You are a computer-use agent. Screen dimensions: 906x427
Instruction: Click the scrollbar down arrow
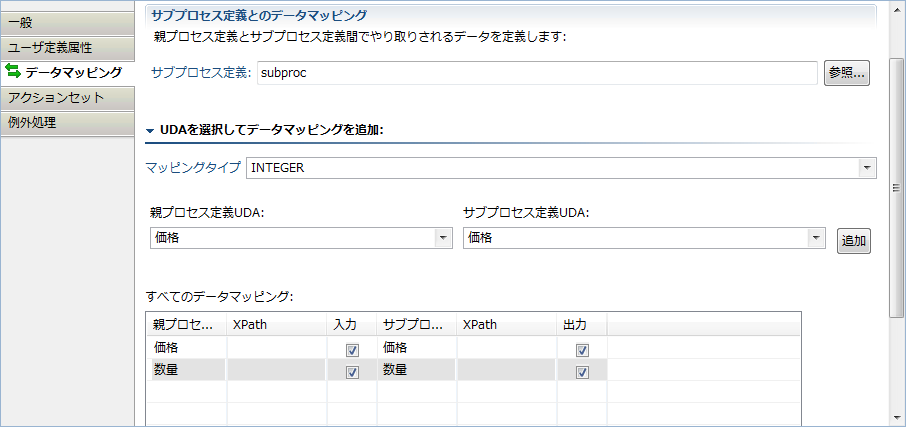point(897,417)
